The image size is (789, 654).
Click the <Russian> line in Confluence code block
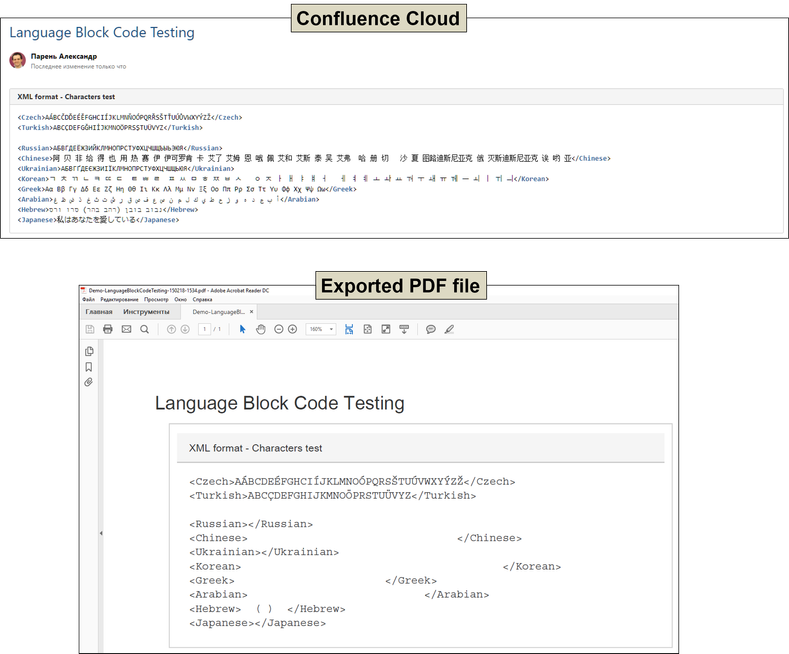(x=120, y=148)
